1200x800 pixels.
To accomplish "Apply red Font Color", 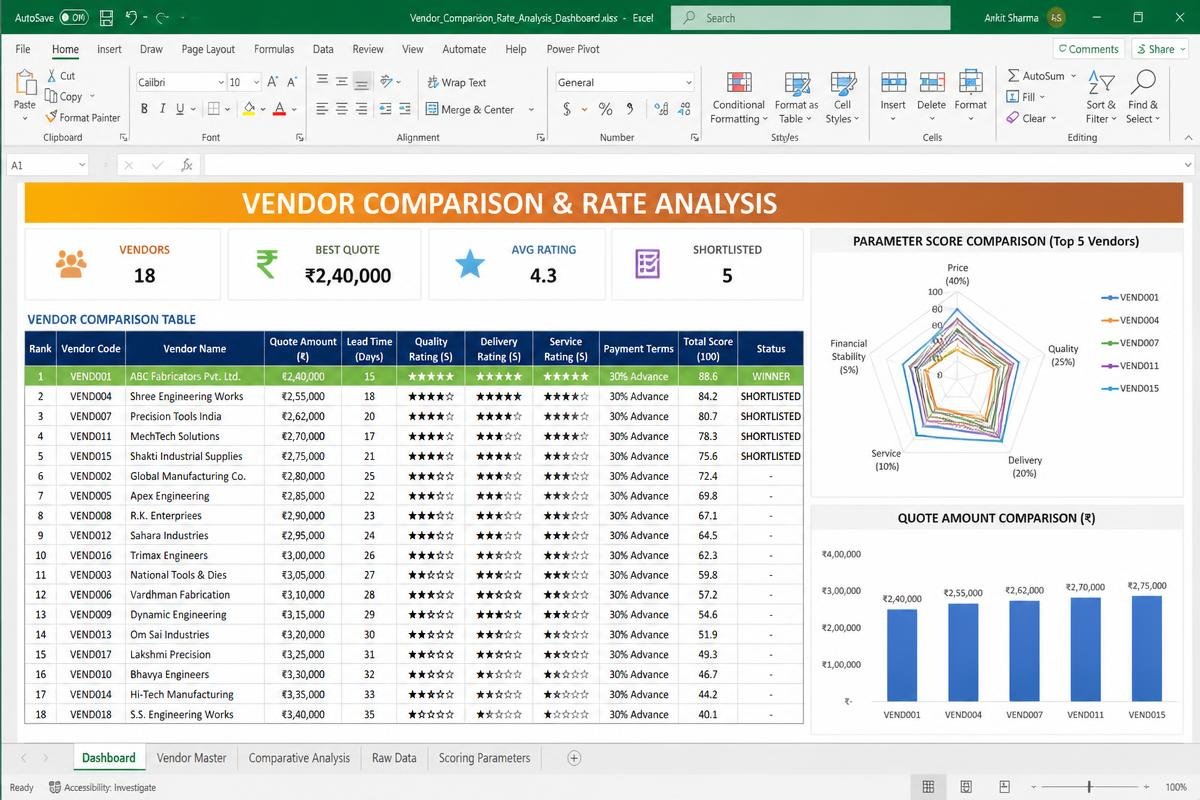I will point(280,109).
